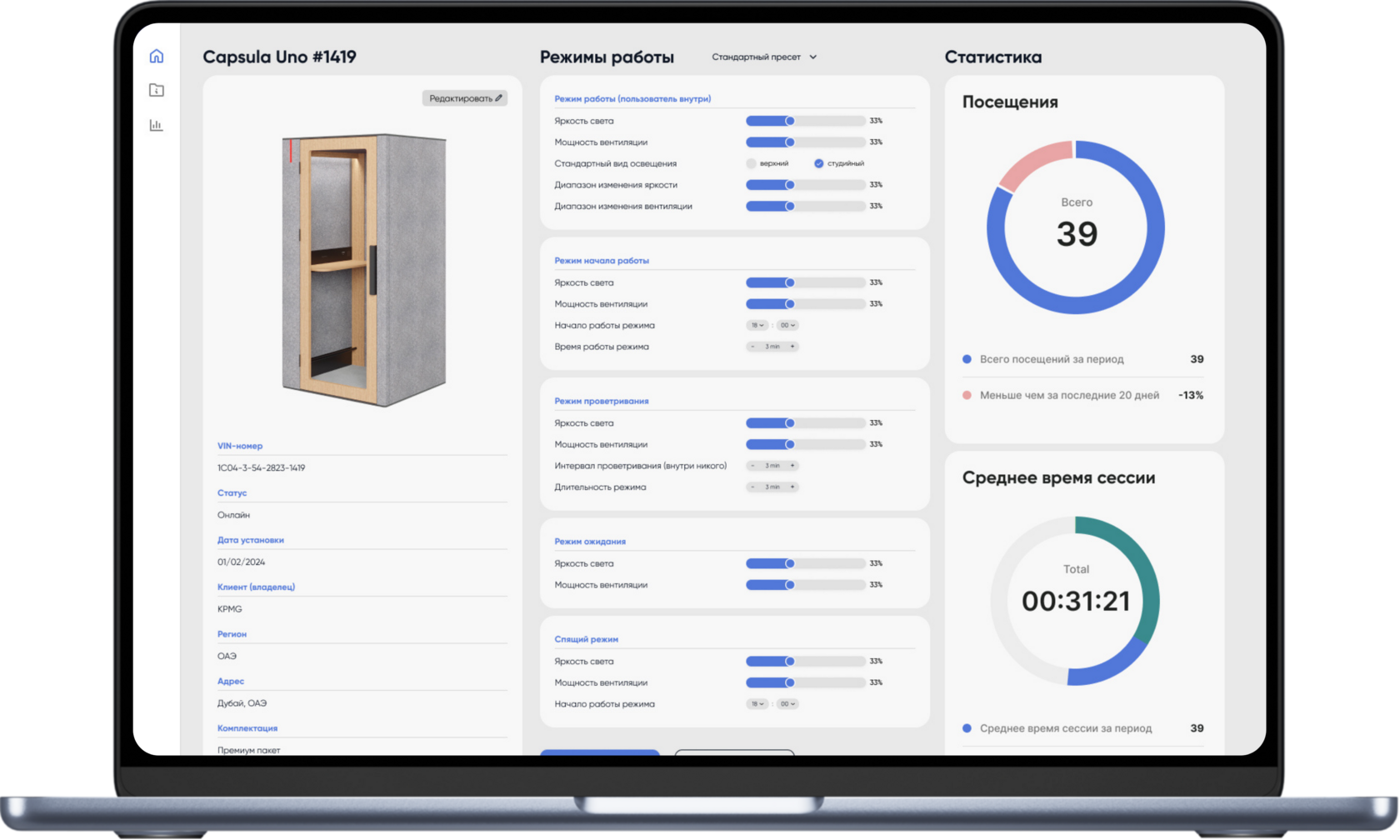Open the hour dropdown in Режим начала работы
This screenshot has height=840, width=1400.
(757, 325)
